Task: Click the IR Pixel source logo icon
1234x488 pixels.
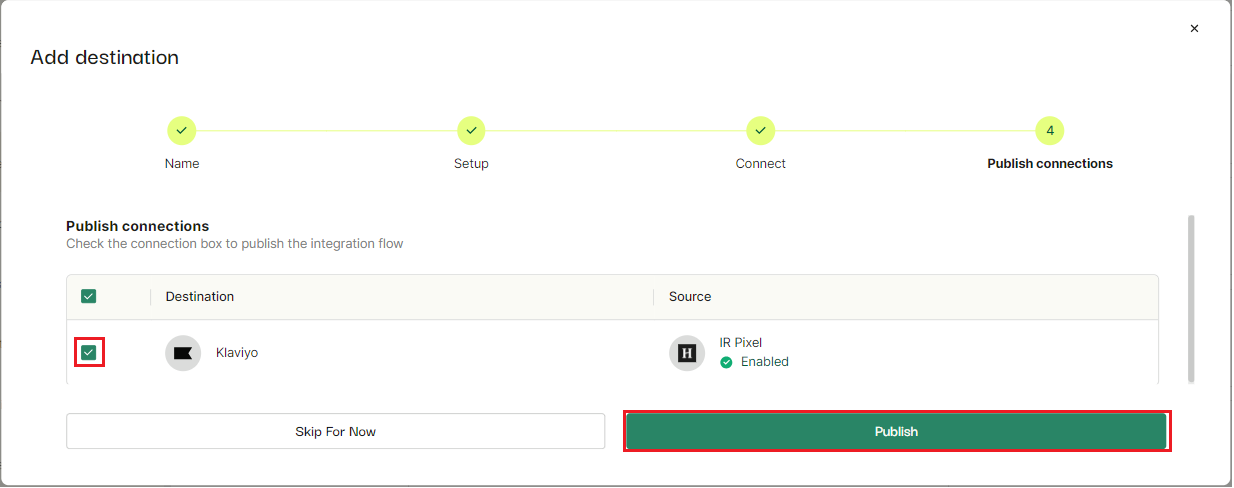Action: click(687, 353)
